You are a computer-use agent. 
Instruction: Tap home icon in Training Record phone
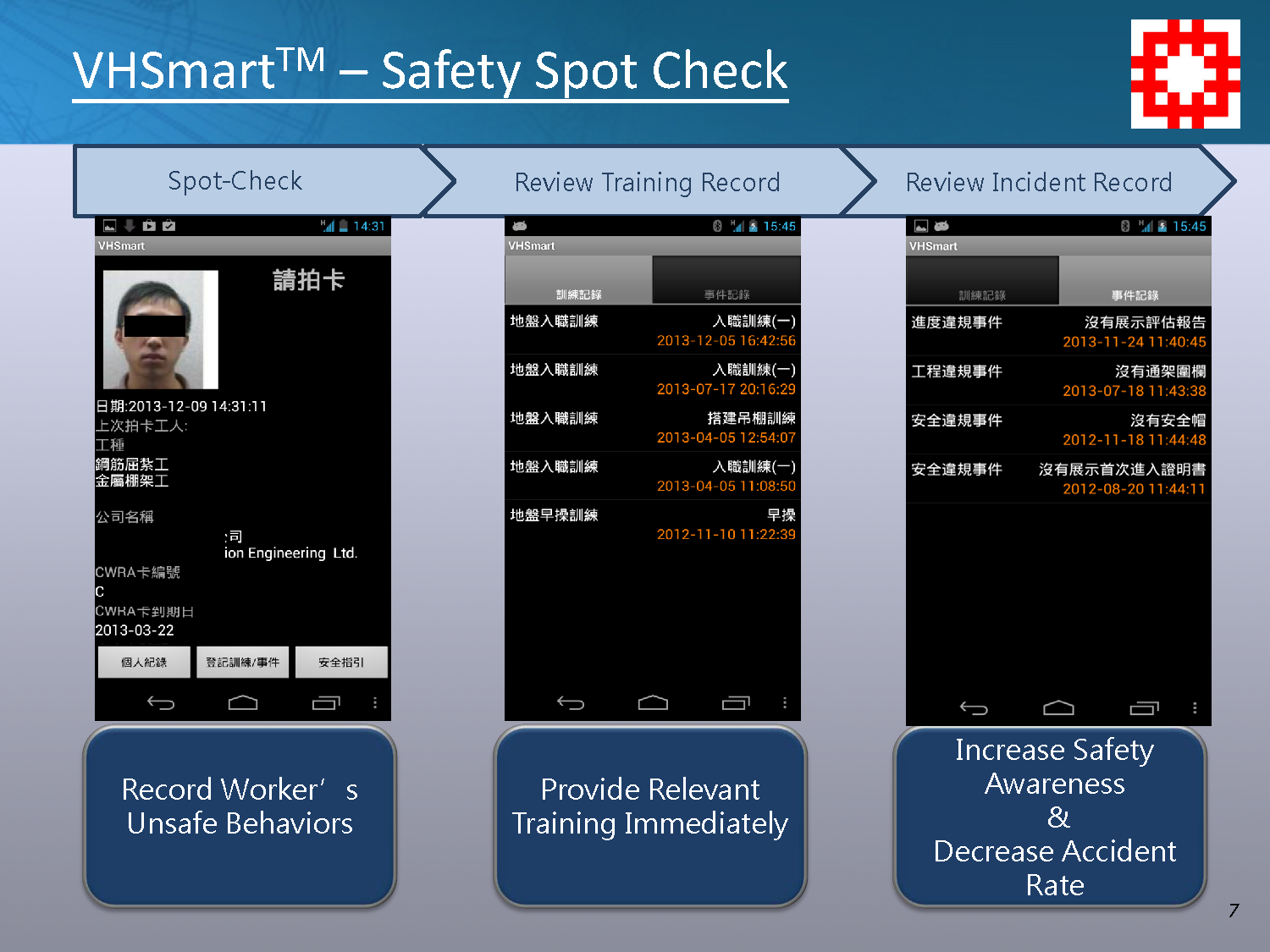point(653,702)
